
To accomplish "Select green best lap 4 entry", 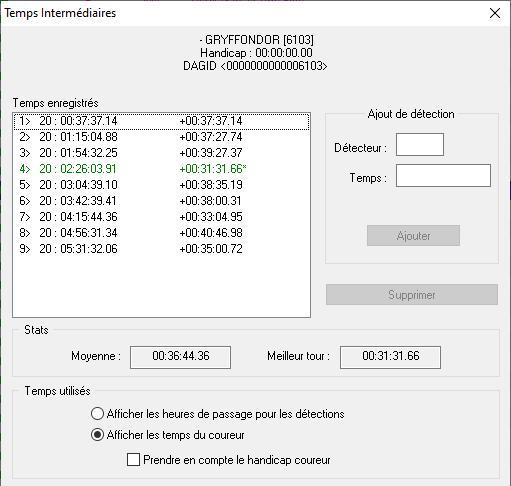I will (x=161, y=169).
